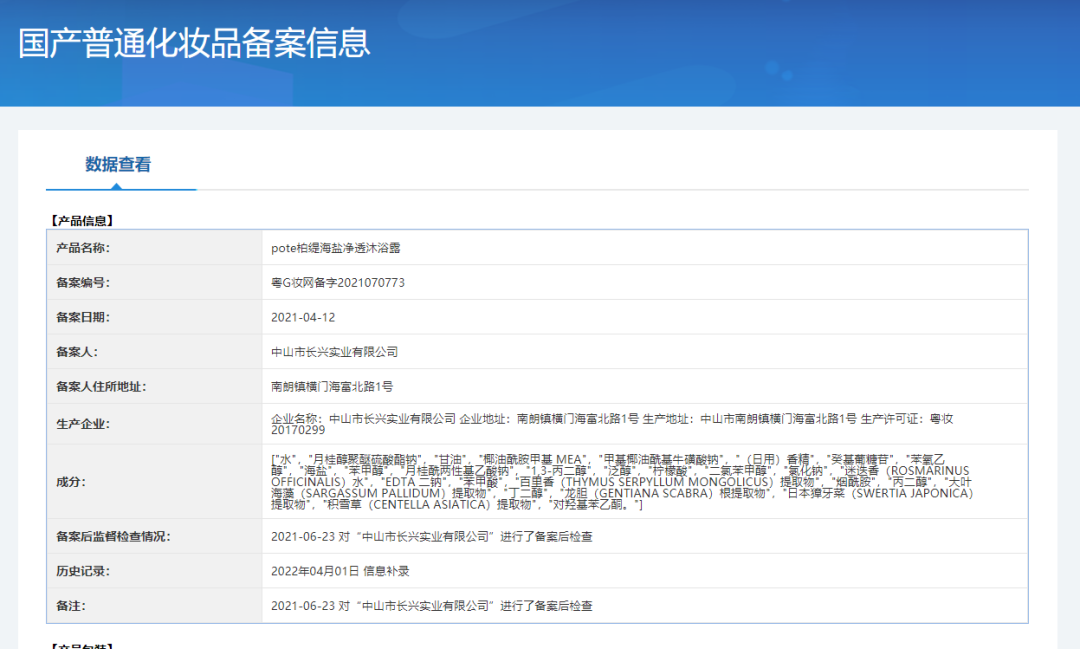Select the filing date 2021-04-12
Image resolution: width=1080 pixels, height=649 pixels.
(x=303, y=318)
